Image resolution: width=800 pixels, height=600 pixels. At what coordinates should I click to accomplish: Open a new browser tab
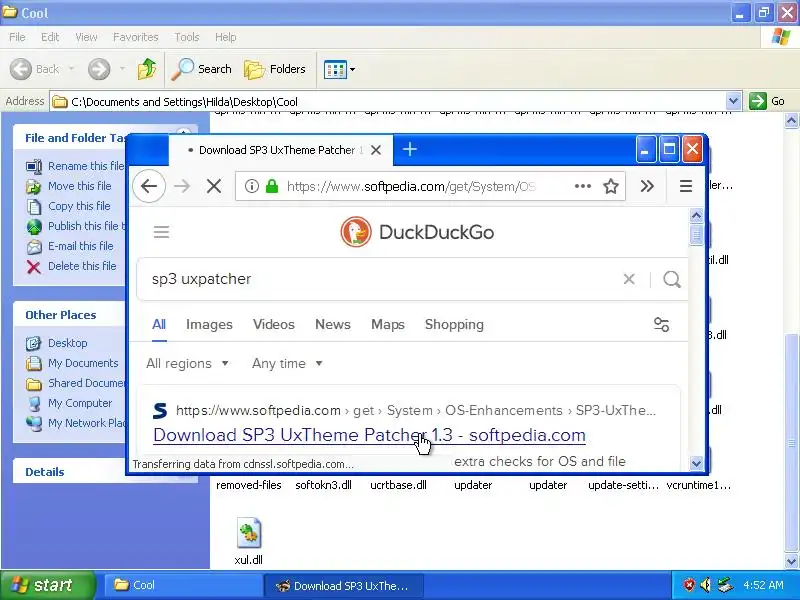(x=410, y=149)
